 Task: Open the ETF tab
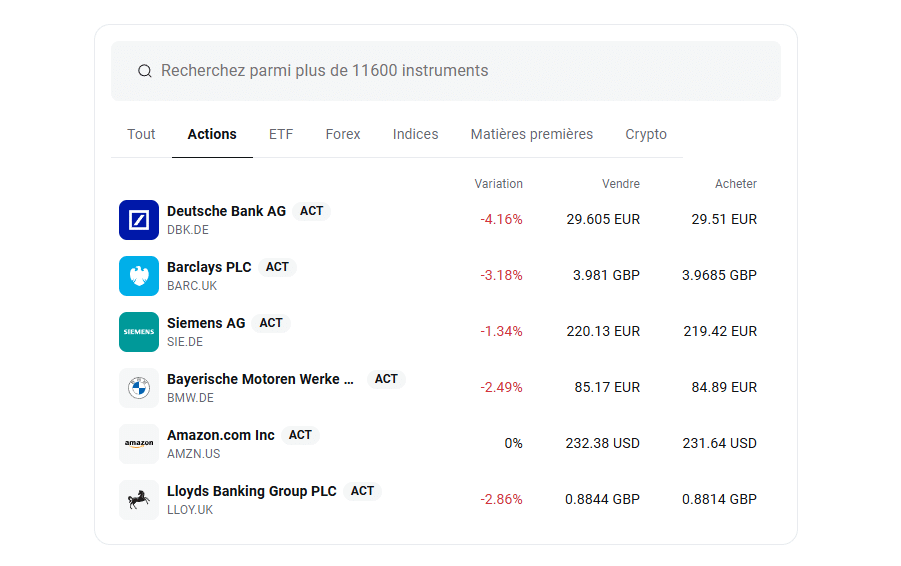point(281,134)
